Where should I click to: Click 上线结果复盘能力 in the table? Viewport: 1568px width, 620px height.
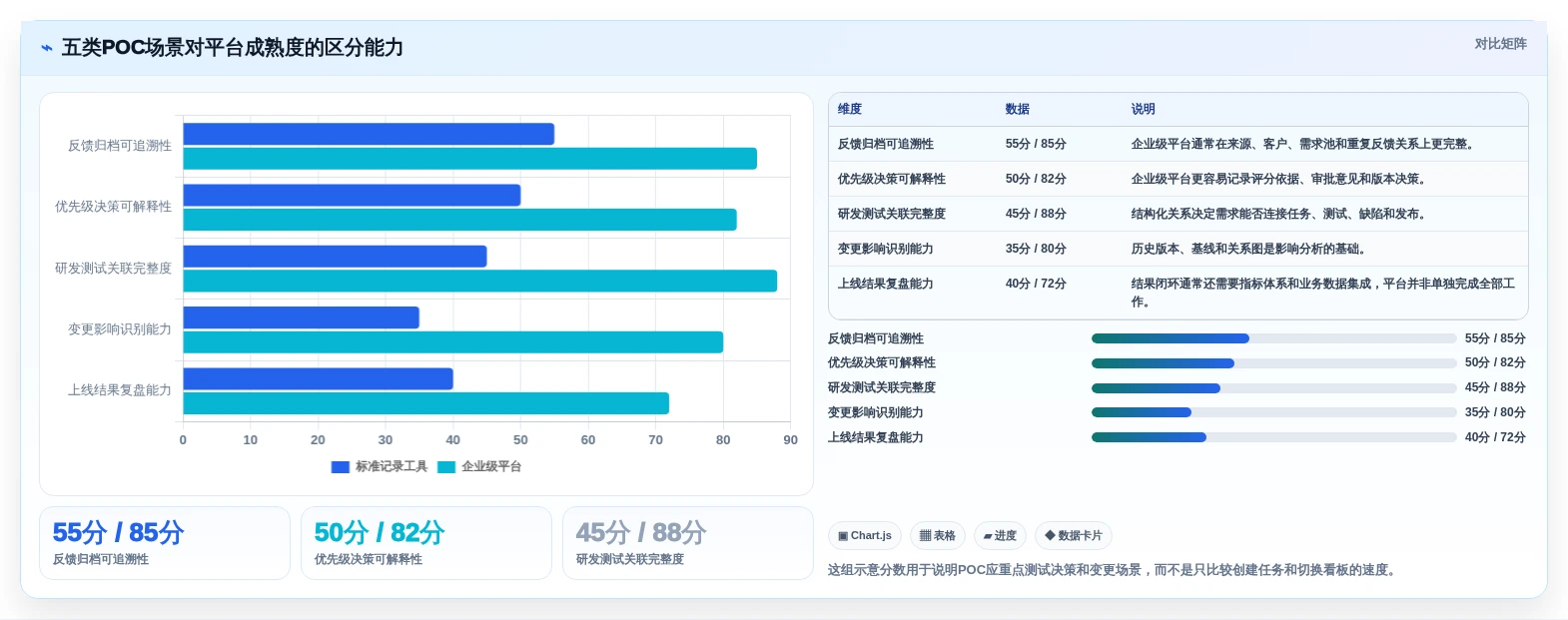point(886,284)
